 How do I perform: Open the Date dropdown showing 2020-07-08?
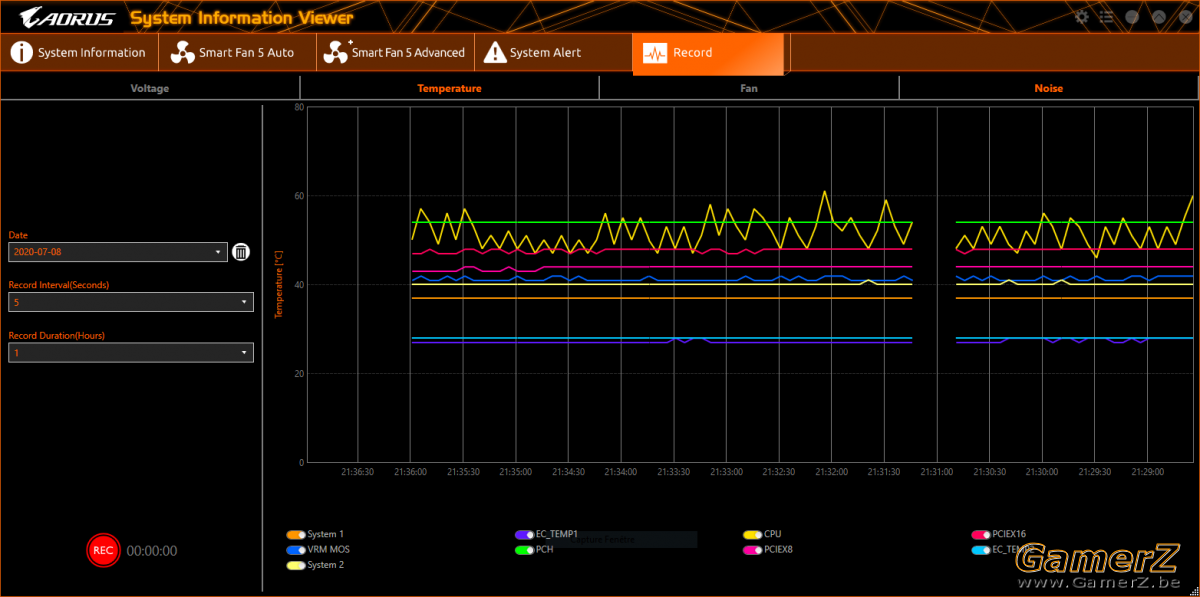(x=118, y=252)
